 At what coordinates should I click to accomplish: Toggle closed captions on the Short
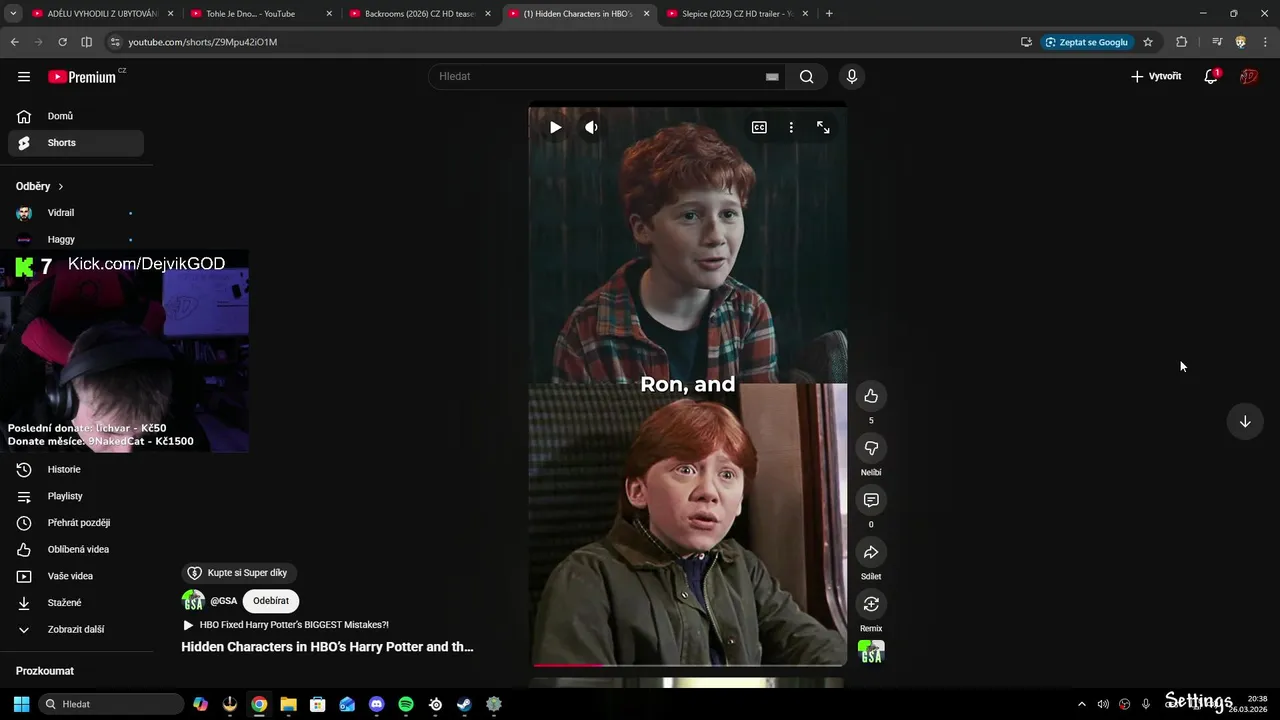pyautogui.click(x=759, y=127)
